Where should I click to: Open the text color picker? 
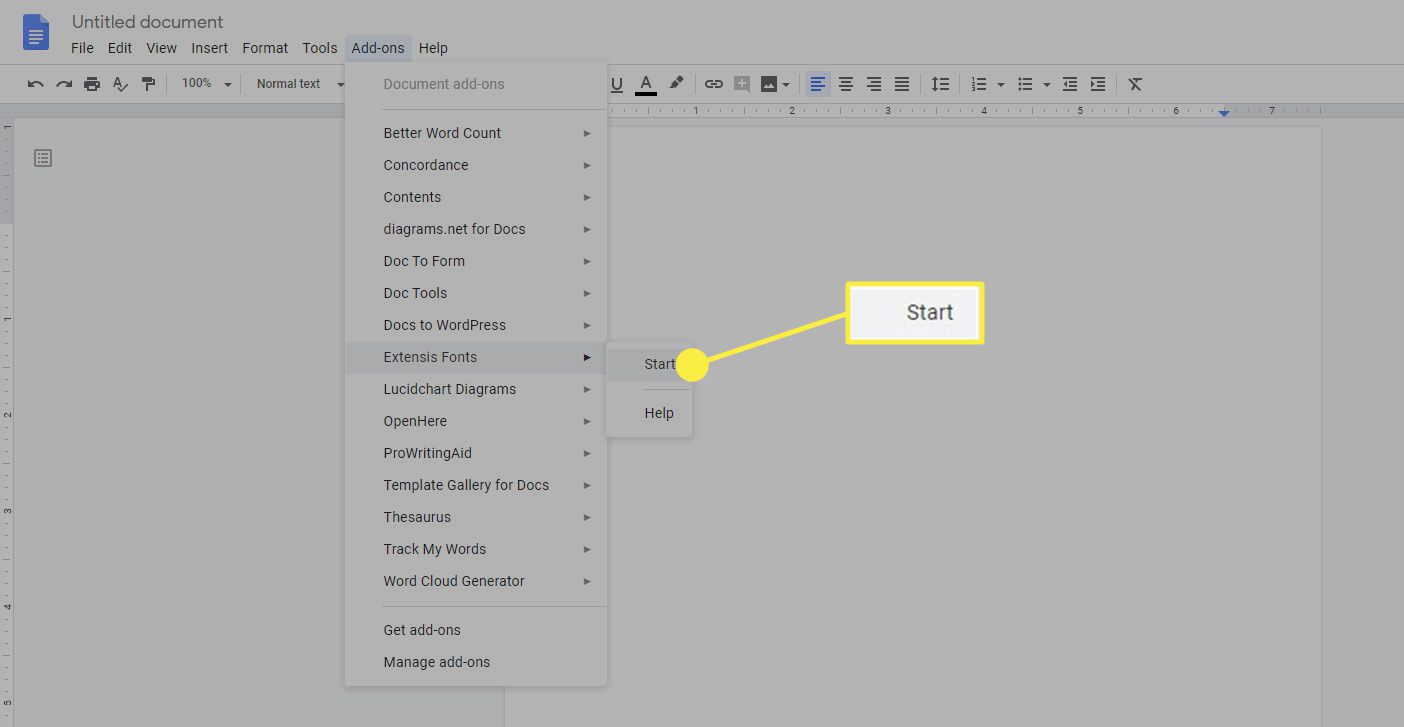[646, 84]
